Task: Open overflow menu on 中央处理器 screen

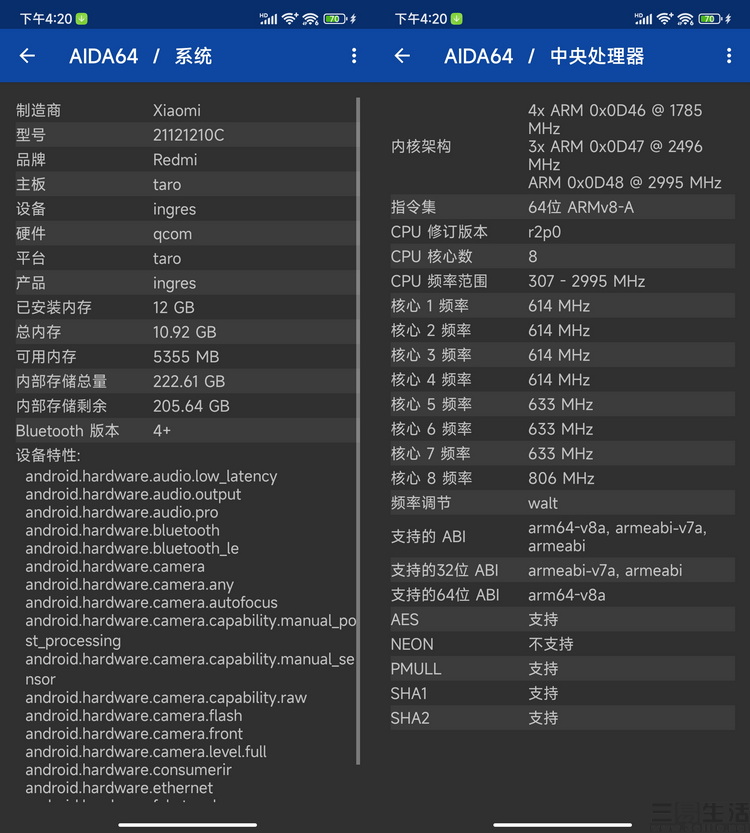Action: point(729,56)
